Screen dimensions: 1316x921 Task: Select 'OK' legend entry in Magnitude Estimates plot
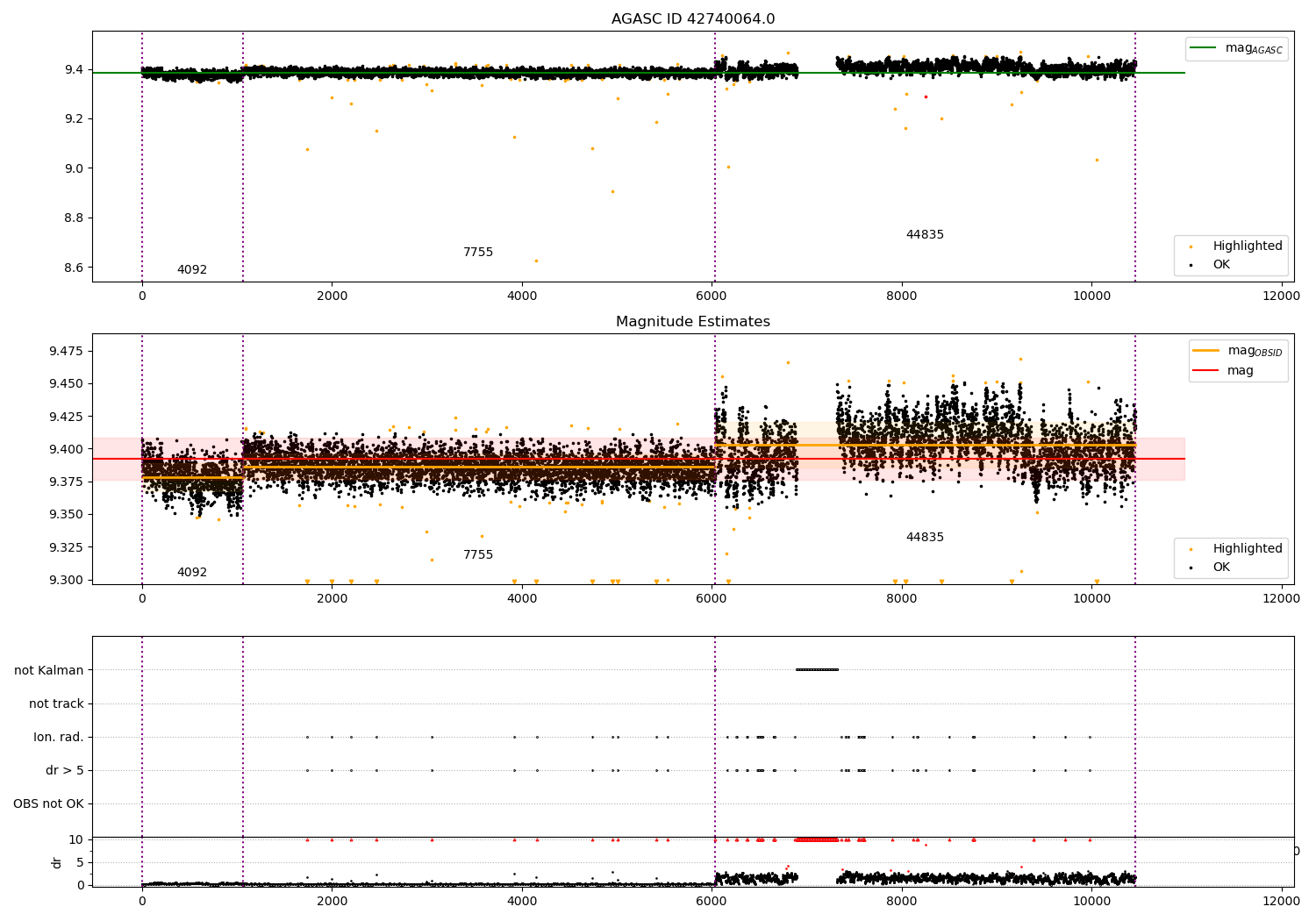(1221, 568)
